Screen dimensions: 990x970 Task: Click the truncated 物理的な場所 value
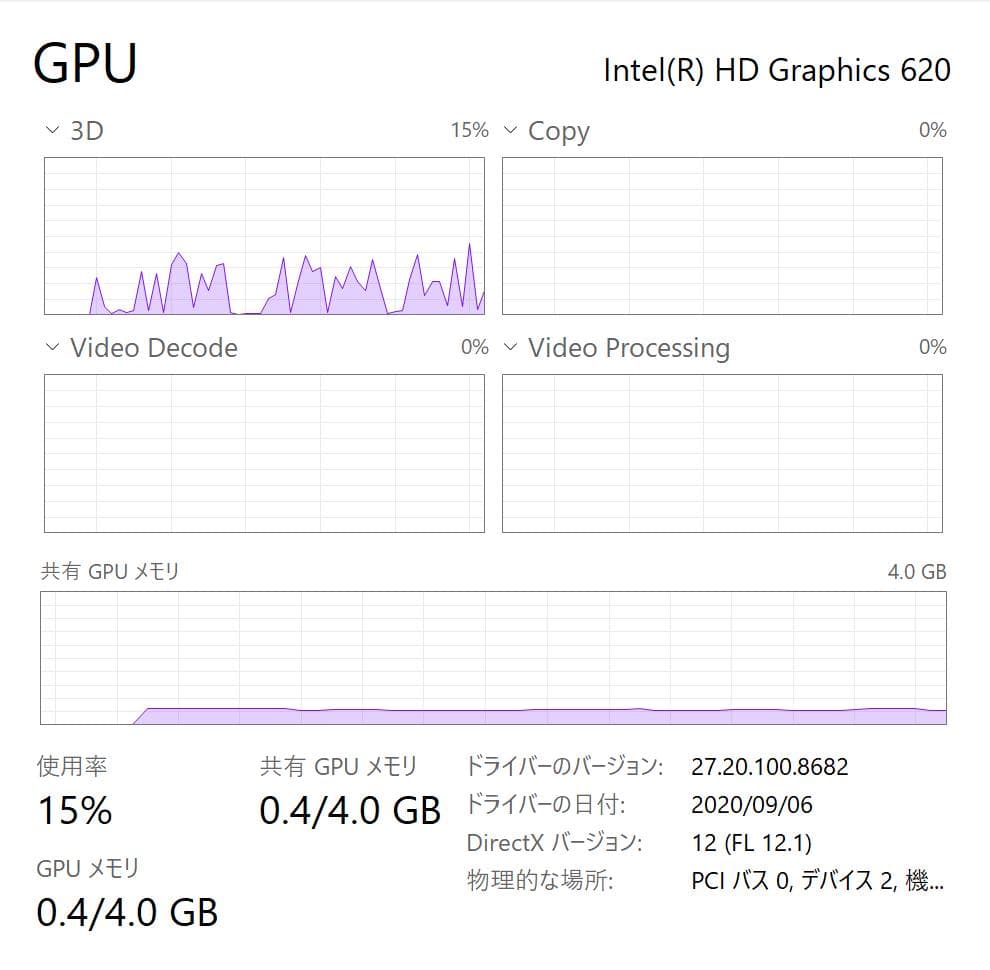(815, 880)
